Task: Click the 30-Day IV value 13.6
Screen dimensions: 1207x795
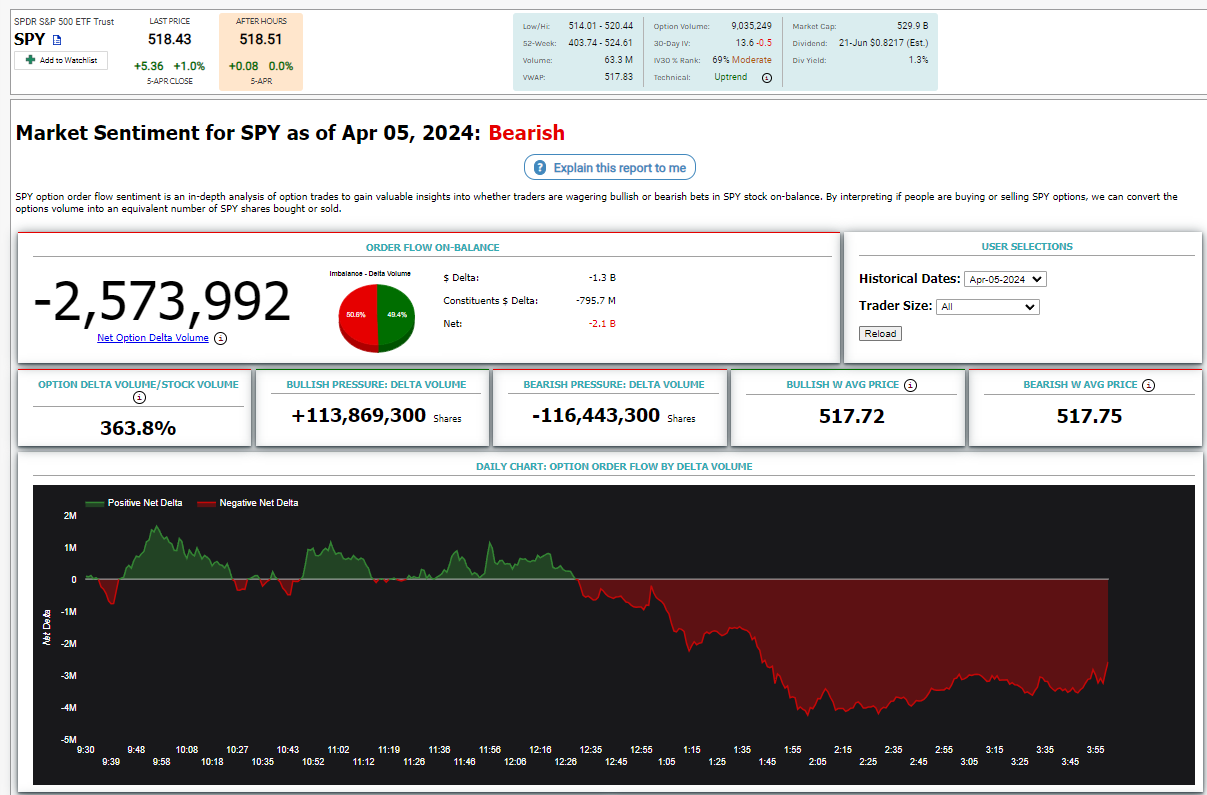Action: 744,43
